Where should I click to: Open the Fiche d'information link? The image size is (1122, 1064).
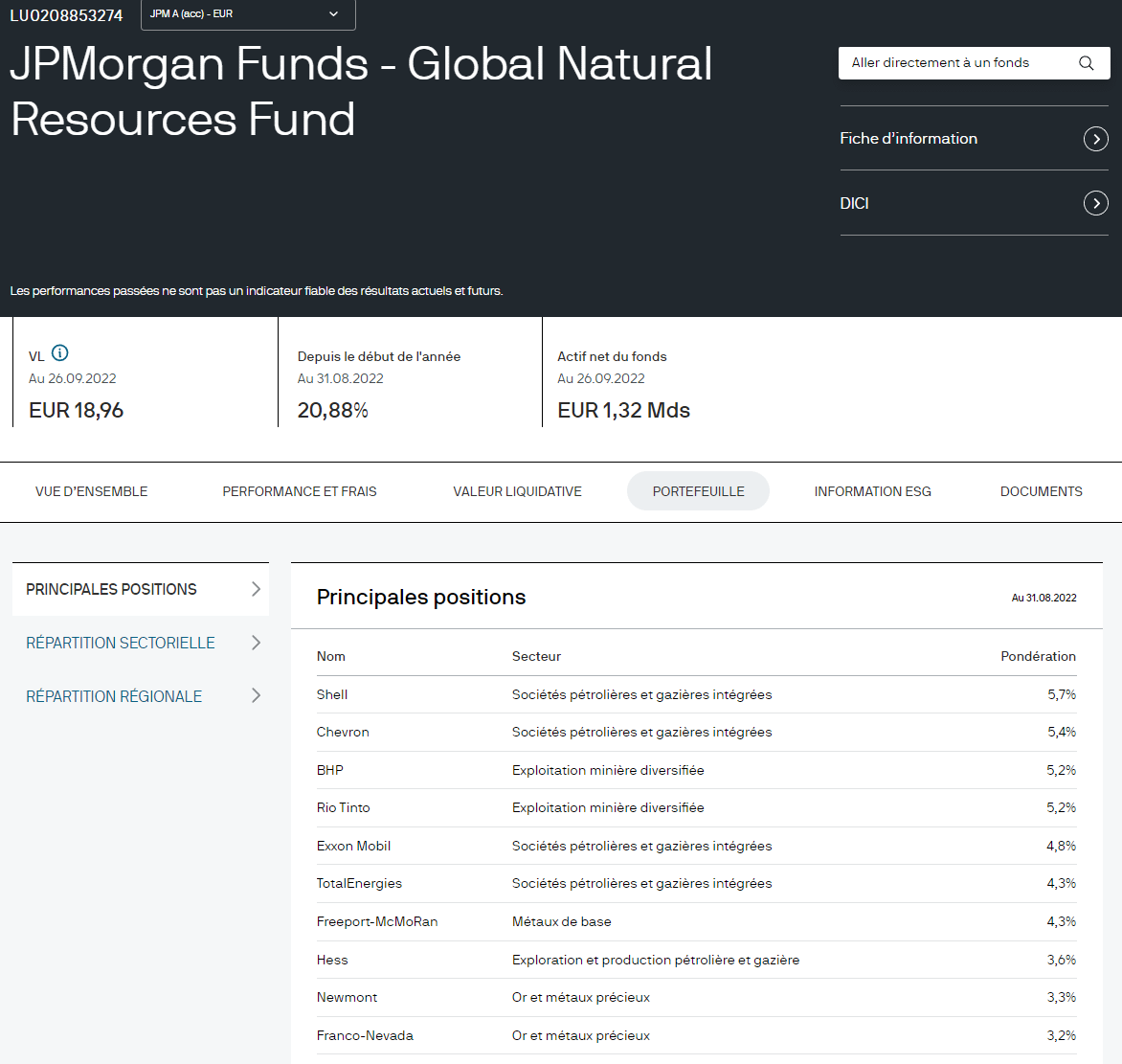(909, 139)
